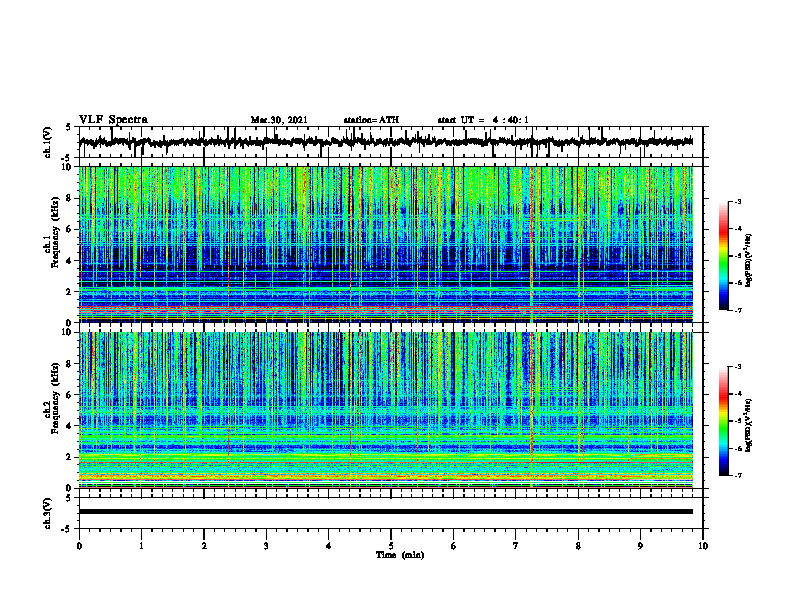Click inside the ch.2 spectrogram panel
The image size is (792, 612).
click(385, 410)
